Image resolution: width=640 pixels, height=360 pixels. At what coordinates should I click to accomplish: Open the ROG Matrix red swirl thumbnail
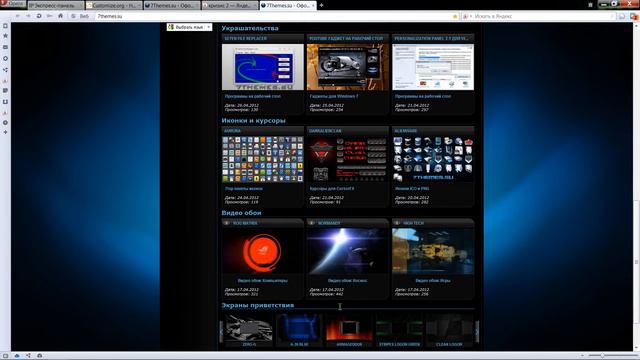coord(262,251)
